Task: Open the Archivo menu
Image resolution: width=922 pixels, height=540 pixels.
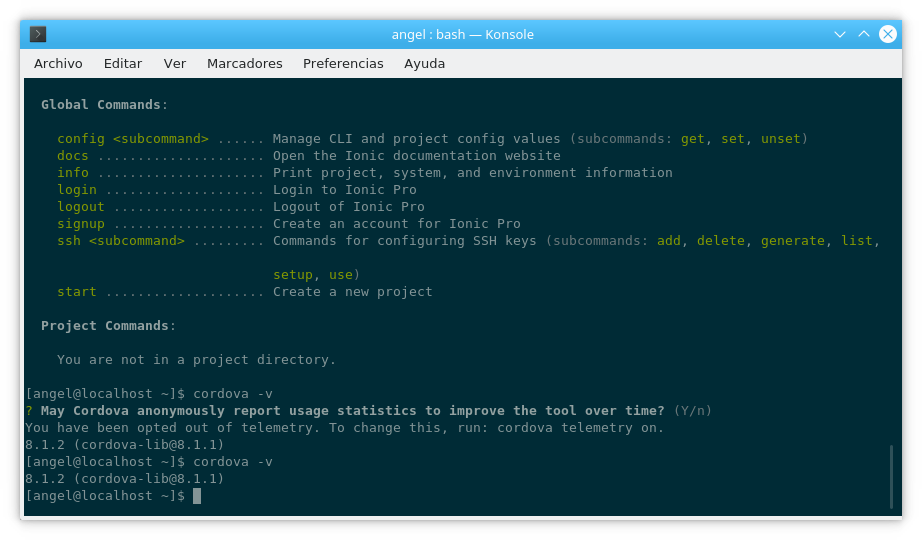Action: (58, 64)
